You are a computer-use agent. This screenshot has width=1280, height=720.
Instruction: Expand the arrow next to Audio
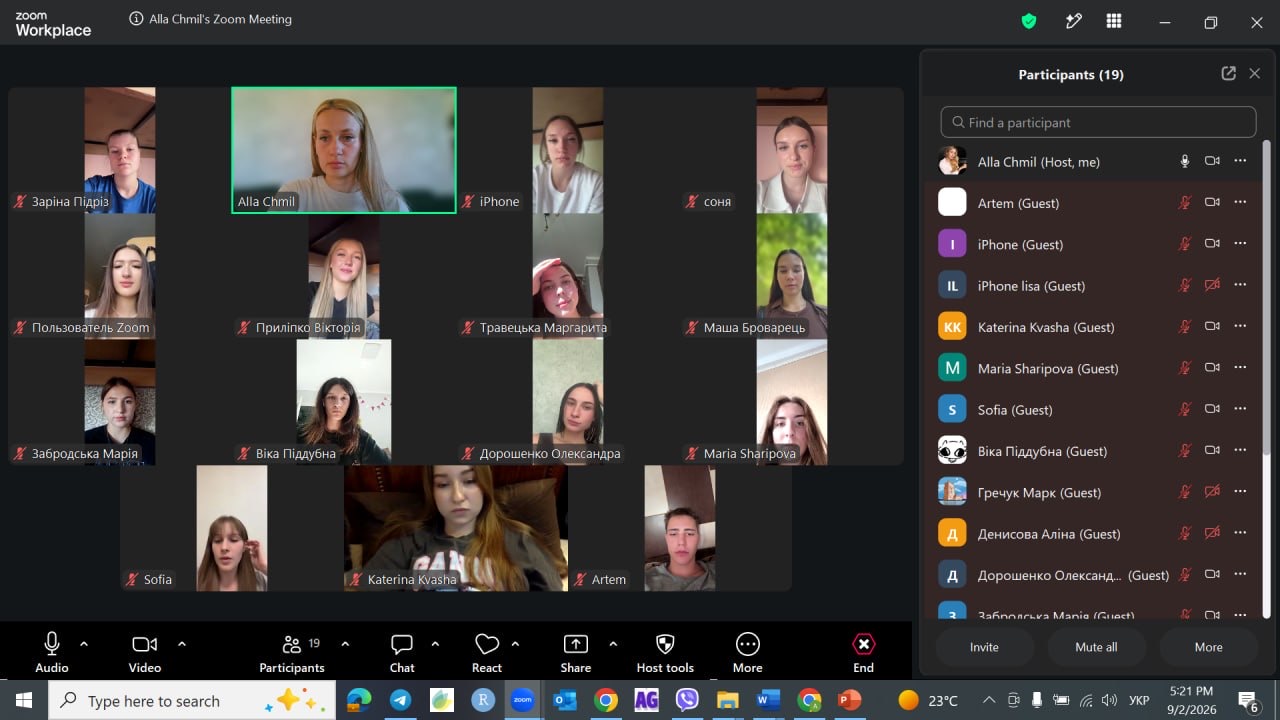click(x=84, y=644)
